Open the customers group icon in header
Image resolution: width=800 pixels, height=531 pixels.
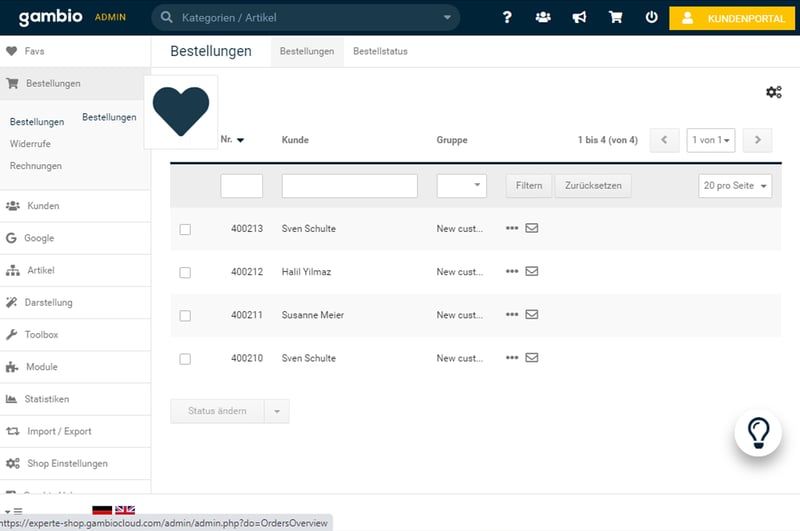point(543,18)
